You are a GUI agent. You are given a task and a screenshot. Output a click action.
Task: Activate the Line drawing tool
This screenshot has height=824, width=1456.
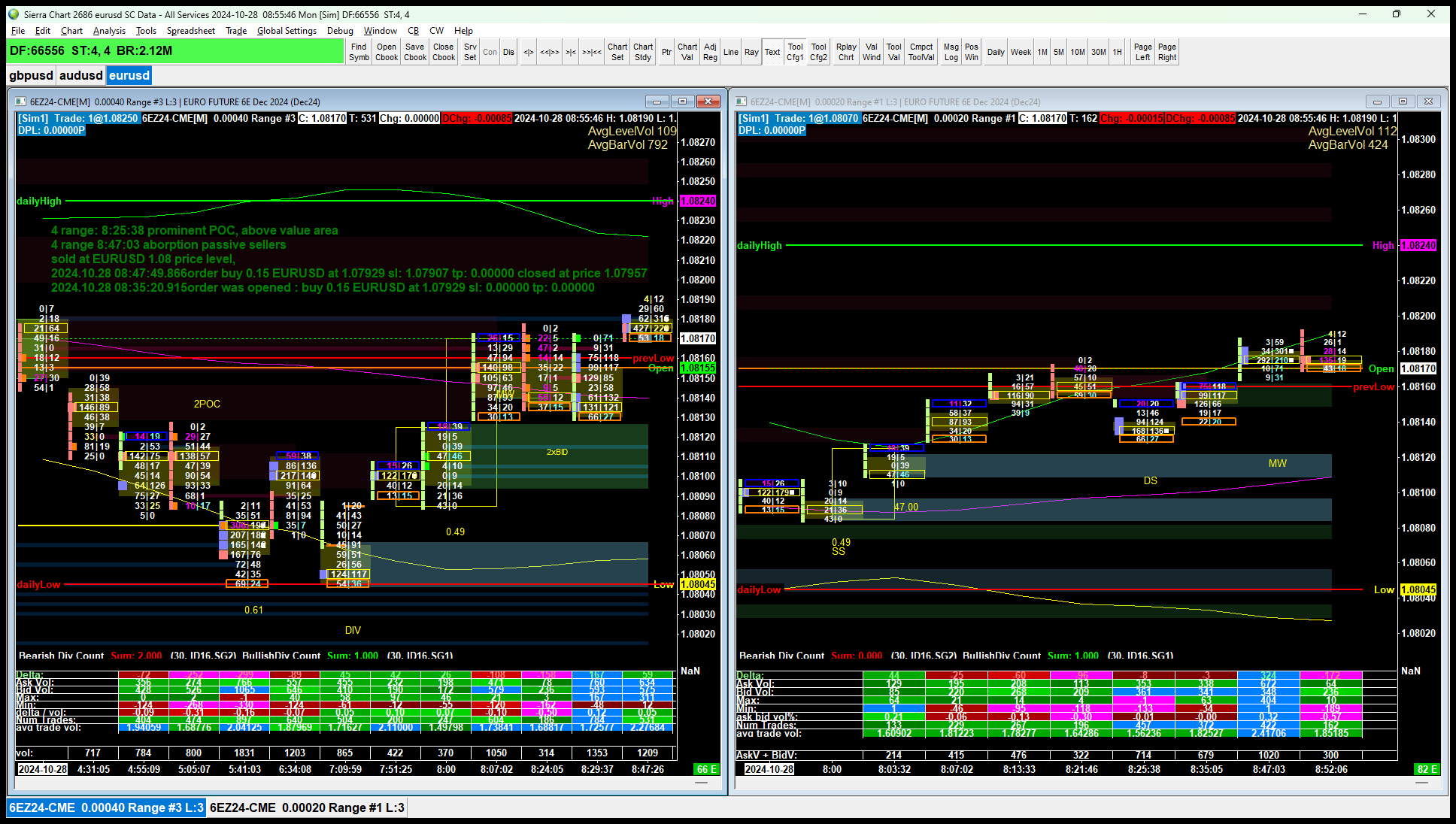point(730,52)
